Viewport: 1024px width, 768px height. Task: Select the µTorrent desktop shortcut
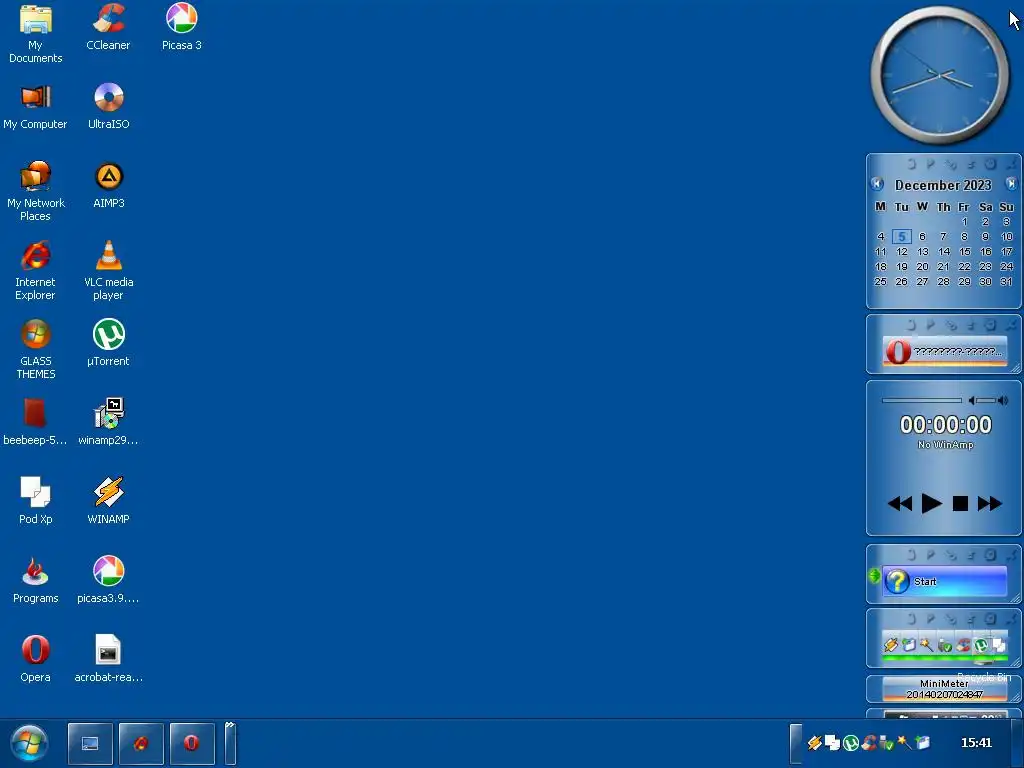pyautogui.click(x=108, y=344)
